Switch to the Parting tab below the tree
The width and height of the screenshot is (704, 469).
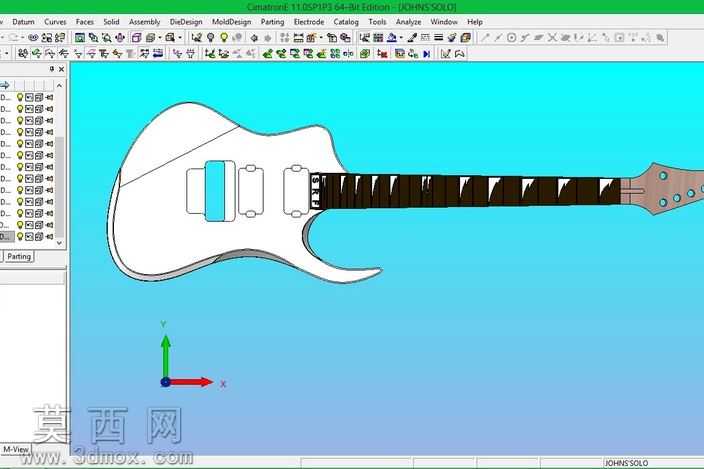19,257
